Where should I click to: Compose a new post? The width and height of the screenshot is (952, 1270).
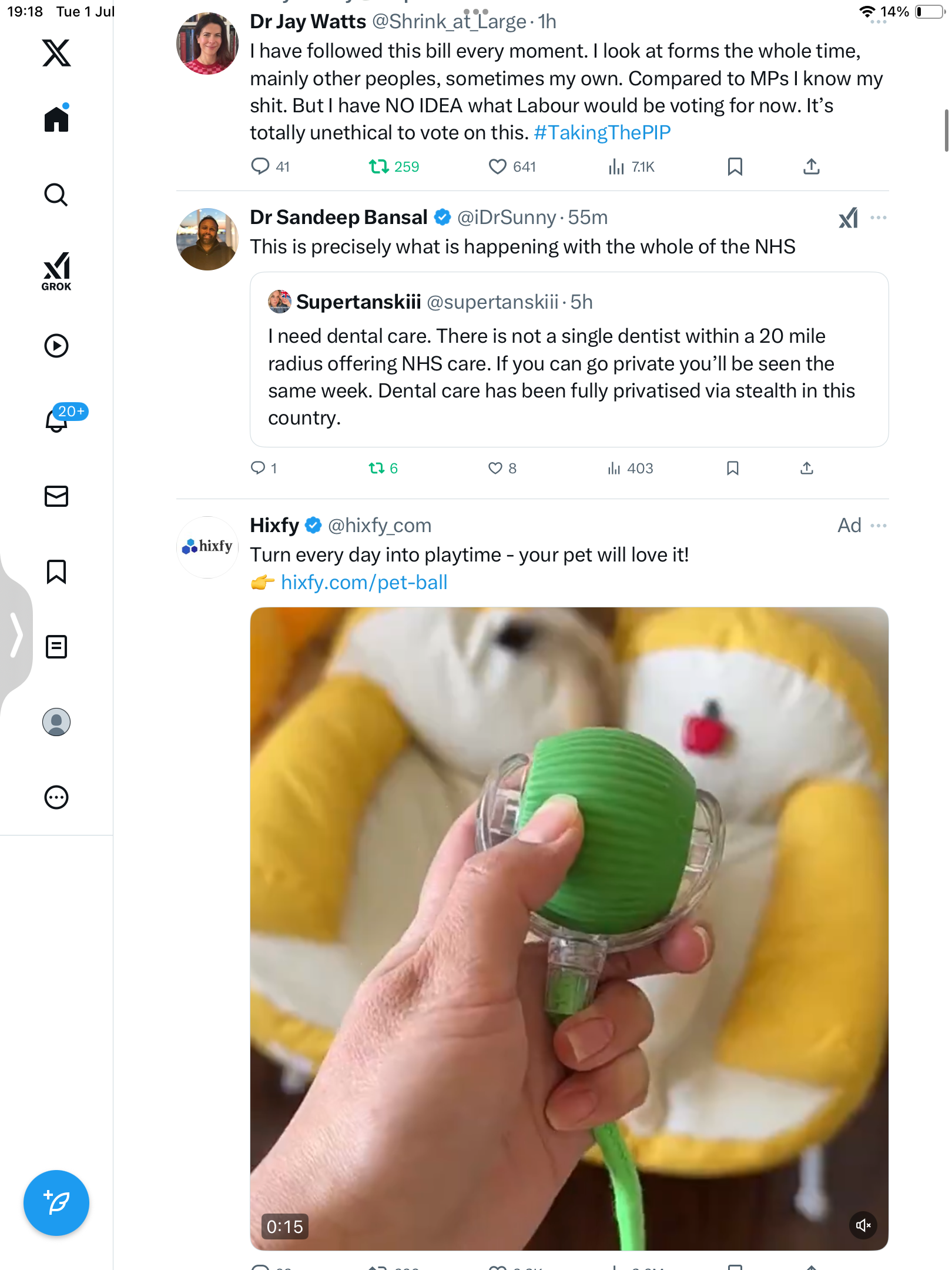click(56, 1203)
